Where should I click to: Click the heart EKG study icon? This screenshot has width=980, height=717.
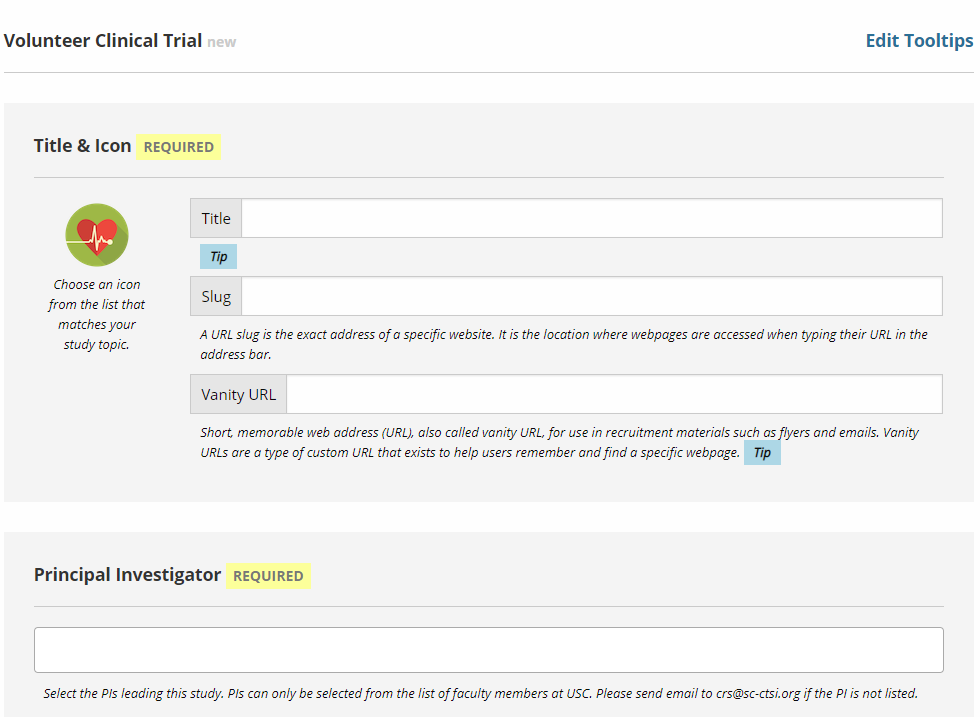[x=96, y=234]
